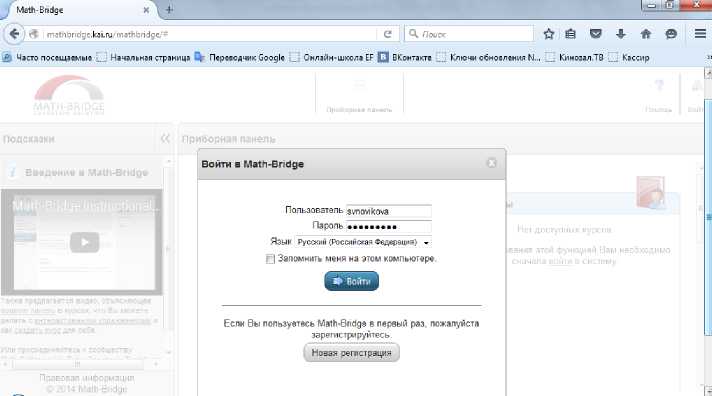712x396 pixels.
Task: Reload the page with refresh icon
Action: pyautogui.click(x=387, y=34)
